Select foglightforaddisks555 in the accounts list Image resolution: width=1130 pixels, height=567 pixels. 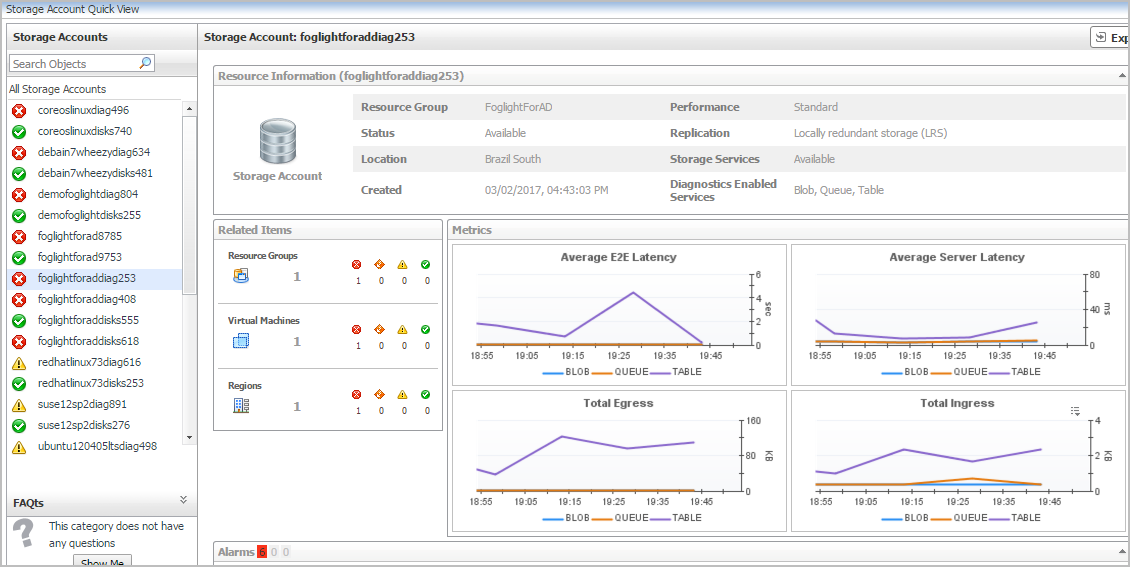pyautogui.click(x=88, y=320)
